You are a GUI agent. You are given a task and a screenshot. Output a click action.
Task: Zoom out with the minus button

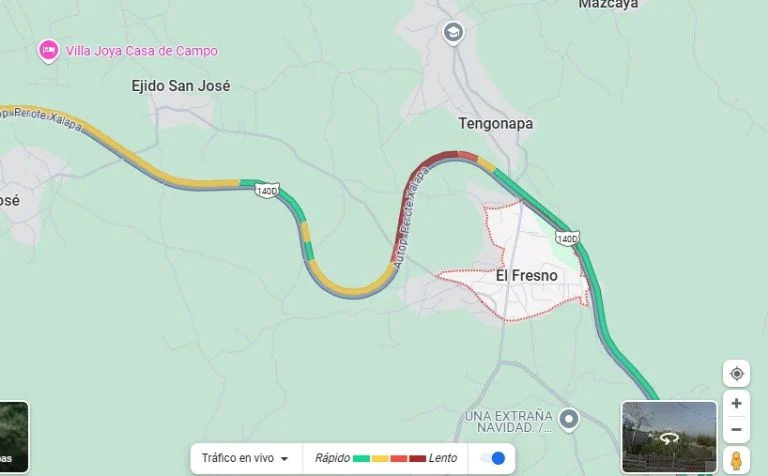point(736,429)
